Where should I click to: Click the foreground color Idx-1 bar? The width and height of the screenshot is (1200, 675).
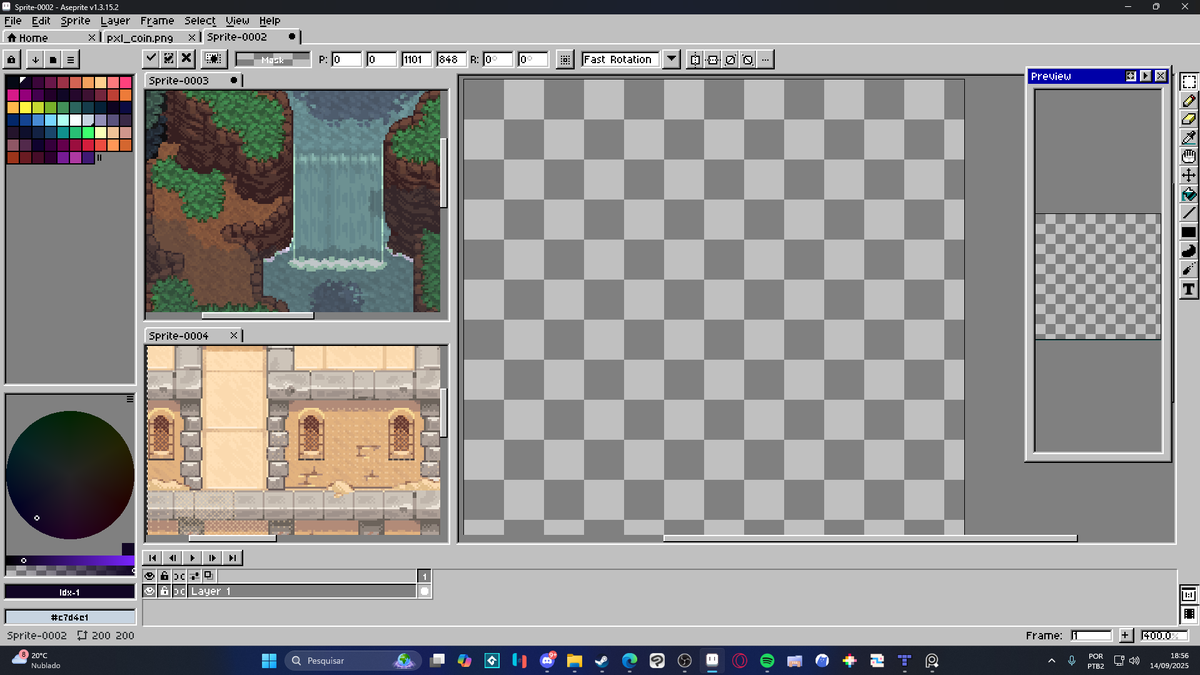pyautogui.click(x=70, y=592)
